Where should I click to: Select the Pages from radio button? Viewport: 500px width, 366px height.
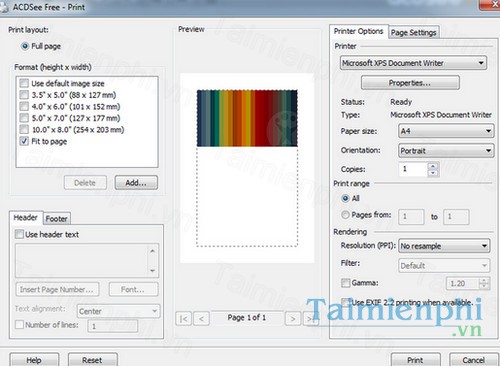345,215
